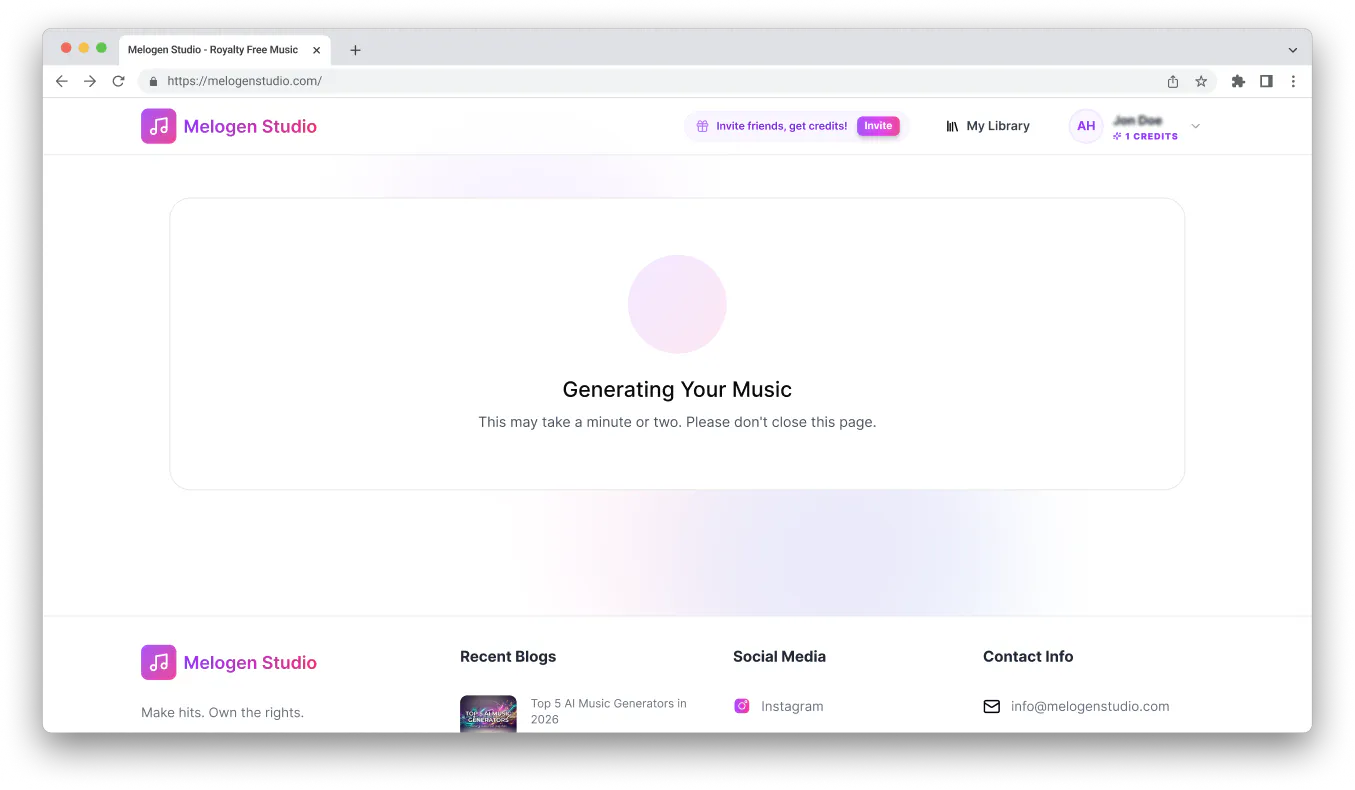The image size is (1355, 790).
Task: Click the Instagram icon
Action: tap(742, 706)
